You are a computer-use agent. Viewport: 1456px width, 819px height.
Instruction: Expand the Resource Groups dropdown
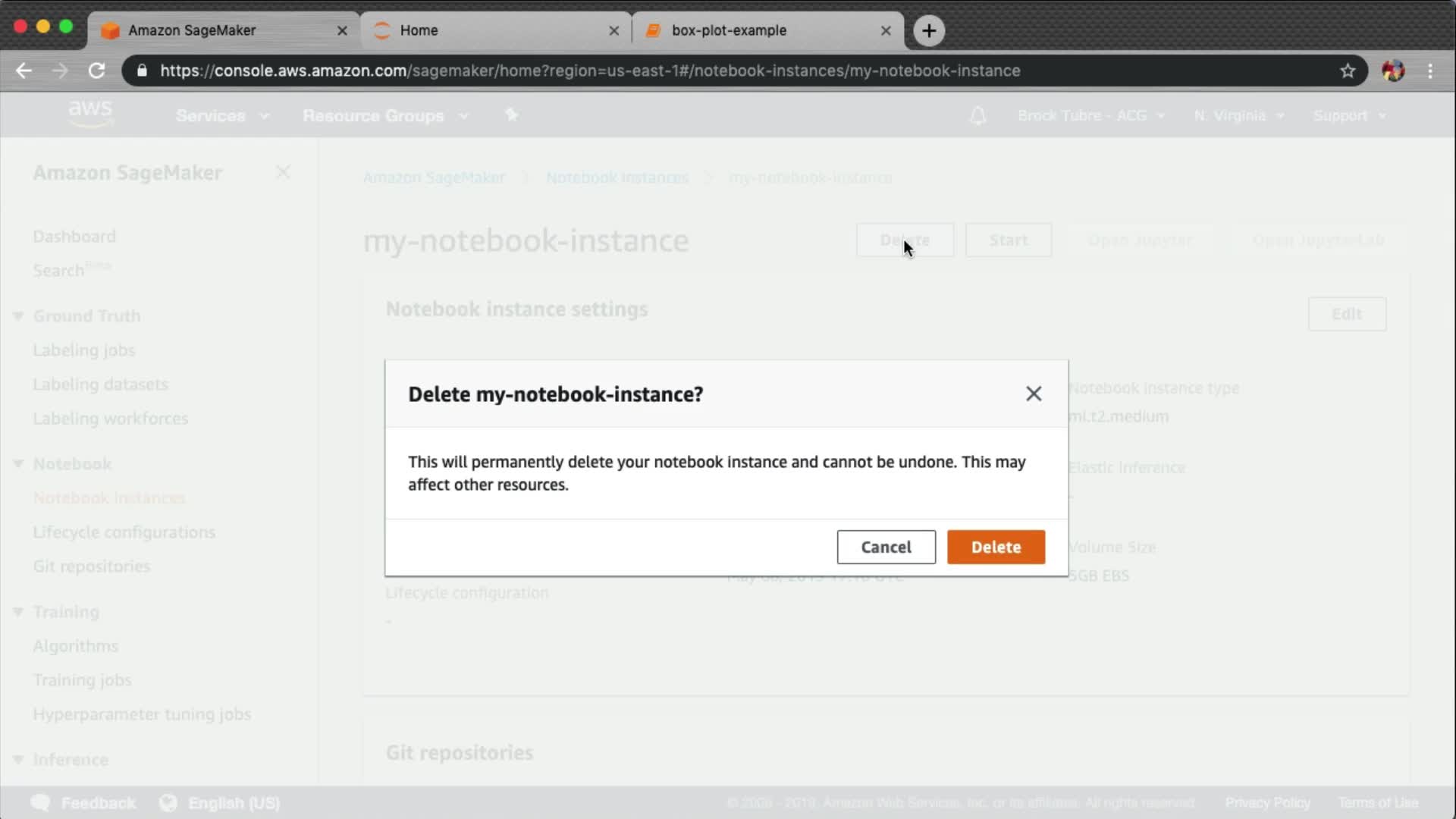385,116
